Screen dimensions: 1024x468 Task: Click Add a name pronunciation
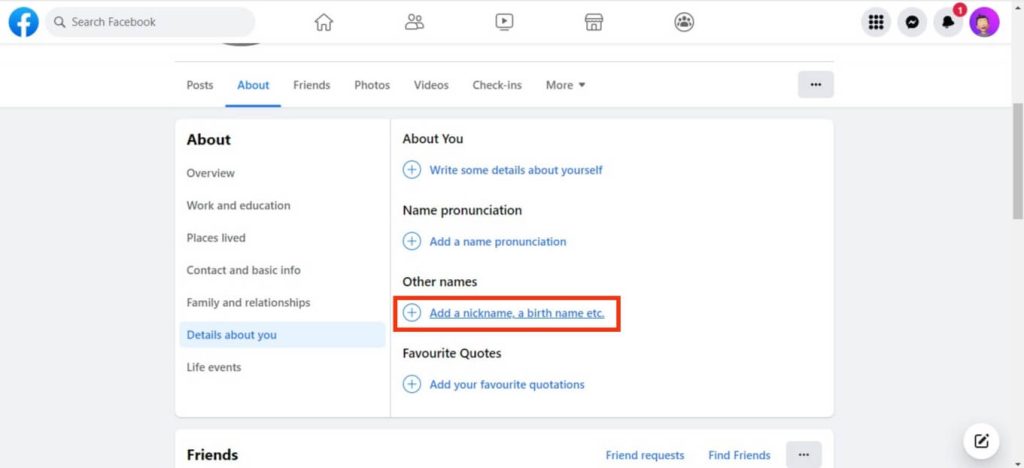(498, 242)
